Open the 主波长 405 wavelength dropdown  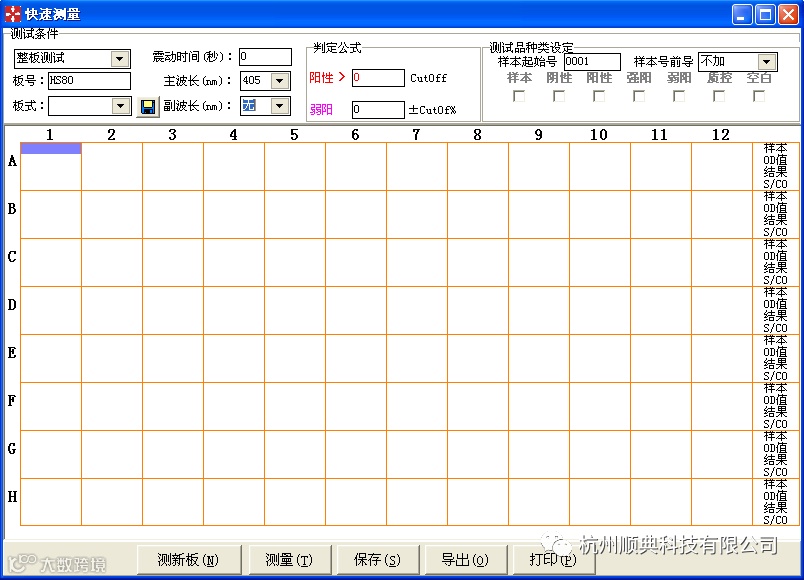(280, 81)
